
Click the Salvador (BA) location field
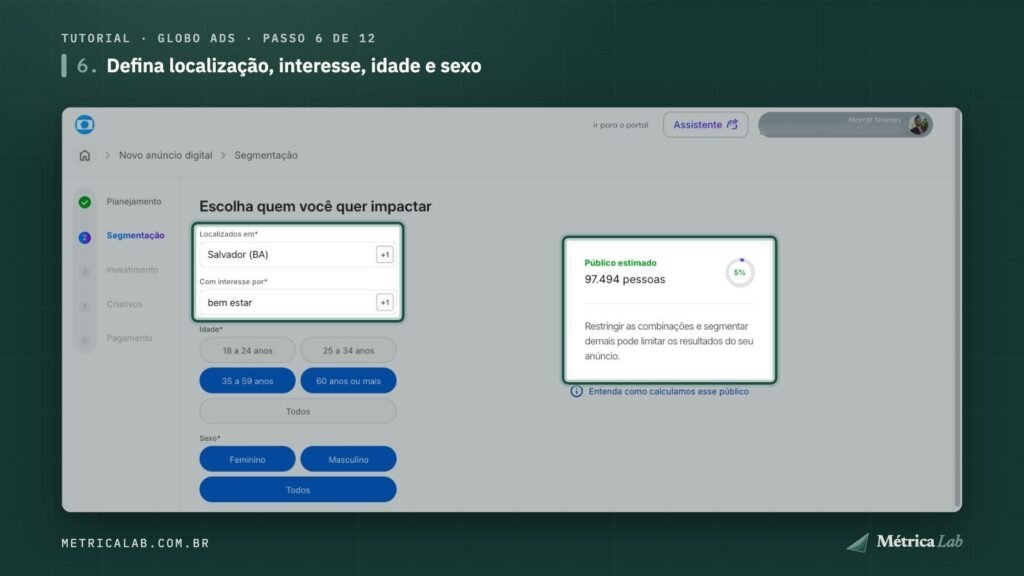[298, 255]
